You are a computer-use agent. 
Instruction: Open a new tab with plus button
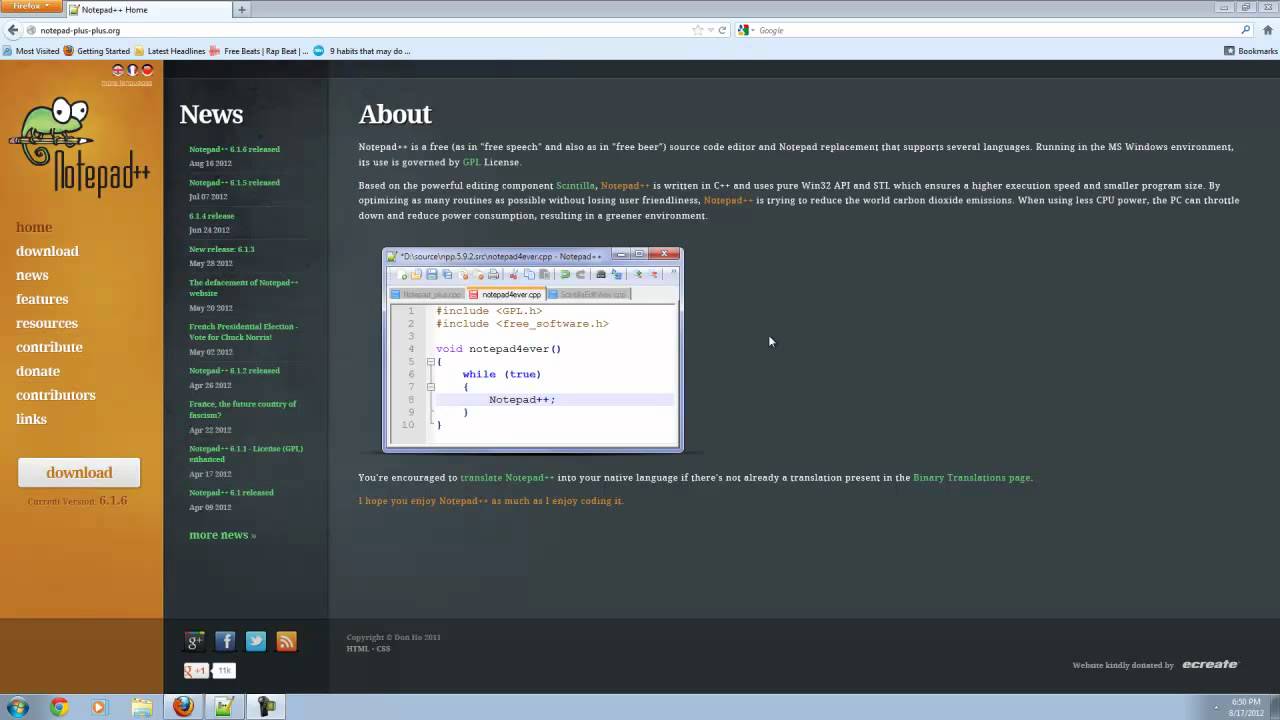pyautogui.click(x=241, y=10)
